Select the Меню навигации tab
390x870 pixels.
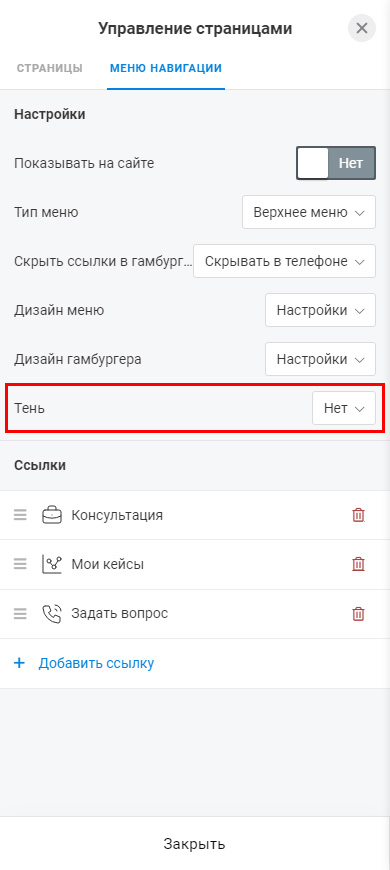(166, 68)
